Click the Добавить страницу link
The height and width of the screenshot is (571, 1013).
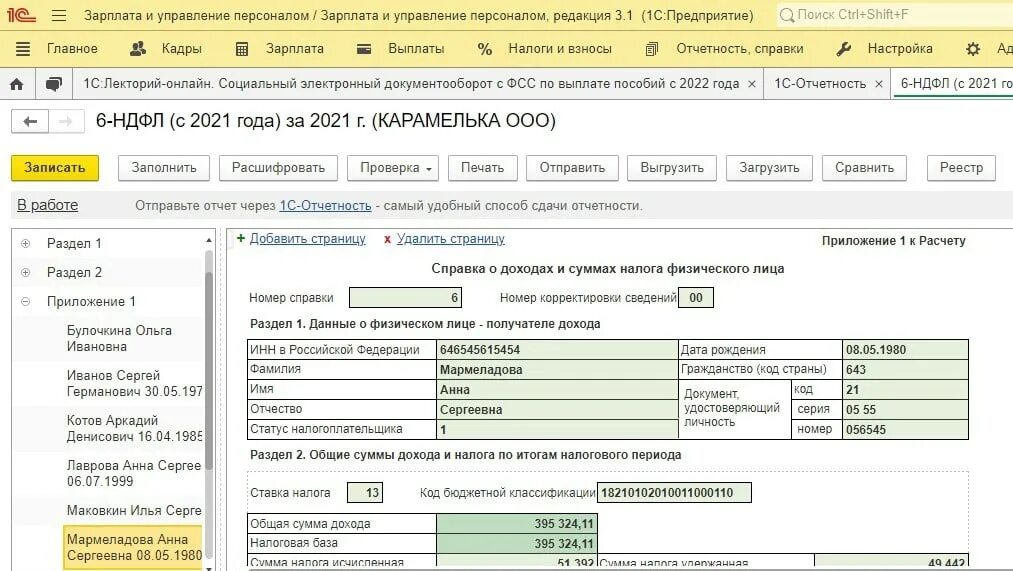tap(308, 239)
